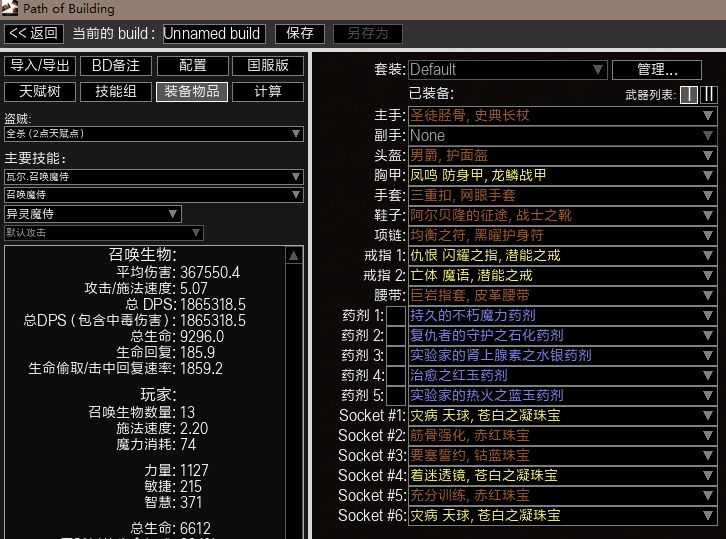Click the stats panel scroll-up arrow

[294, 256]
